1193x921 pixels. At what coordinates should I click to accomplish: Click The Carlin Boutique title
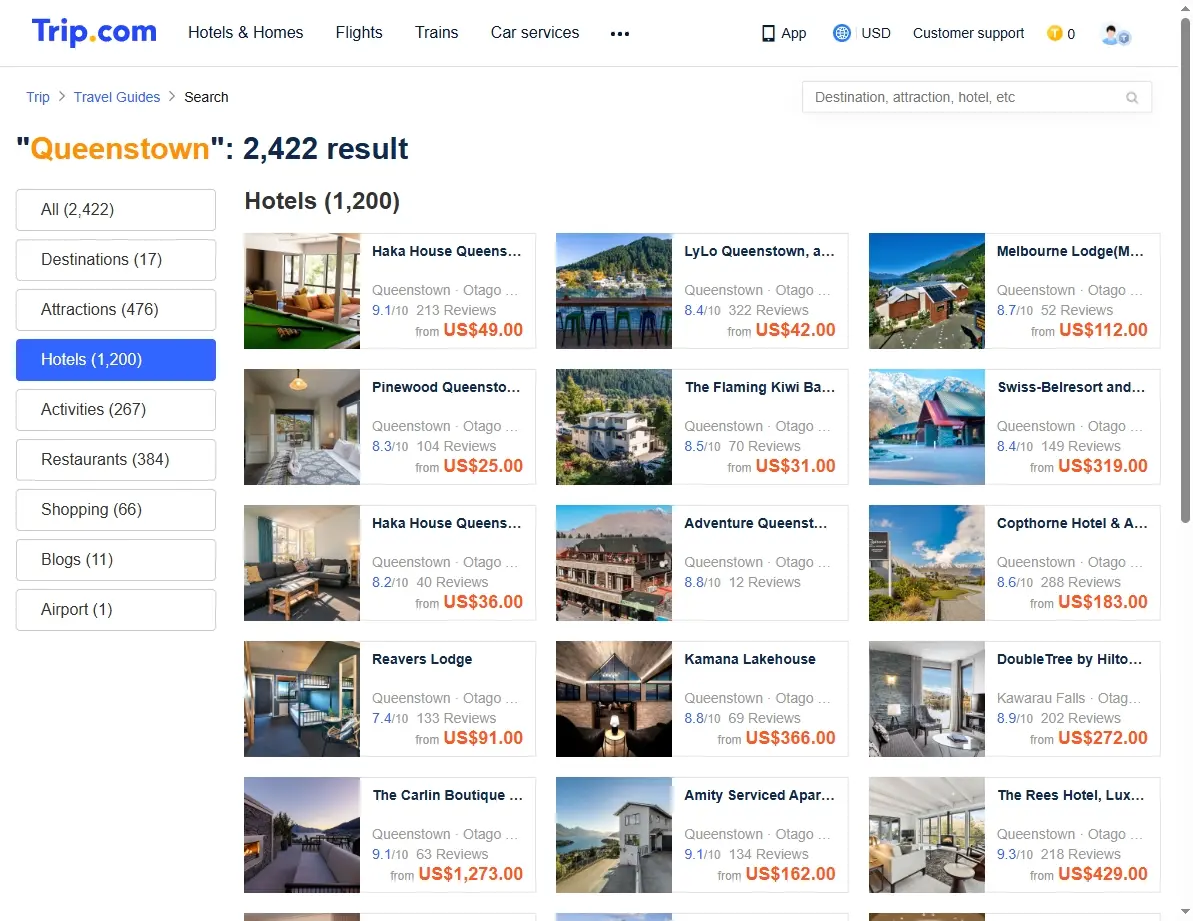point(447,796)
